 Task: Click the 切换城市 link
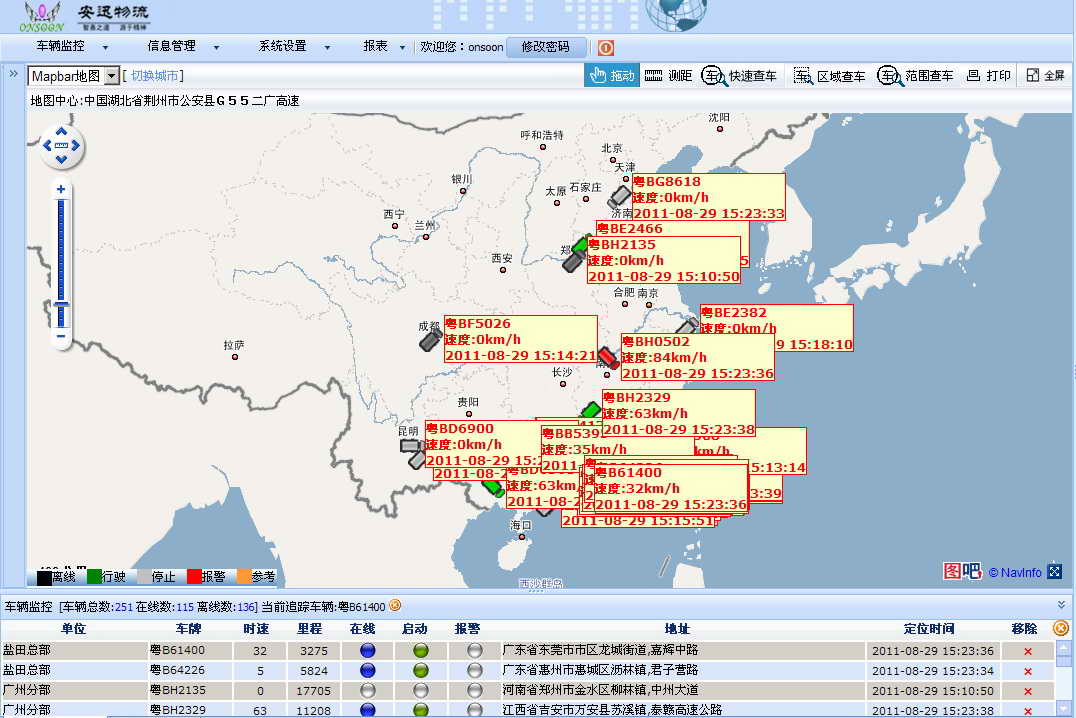pyautogui.click(x=154, y=76)
